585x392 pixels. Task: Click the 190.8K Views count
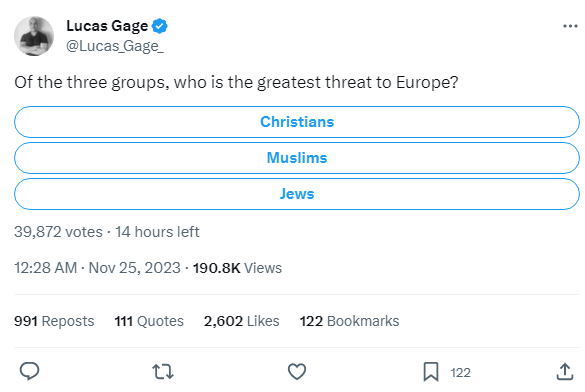point(237,268)
